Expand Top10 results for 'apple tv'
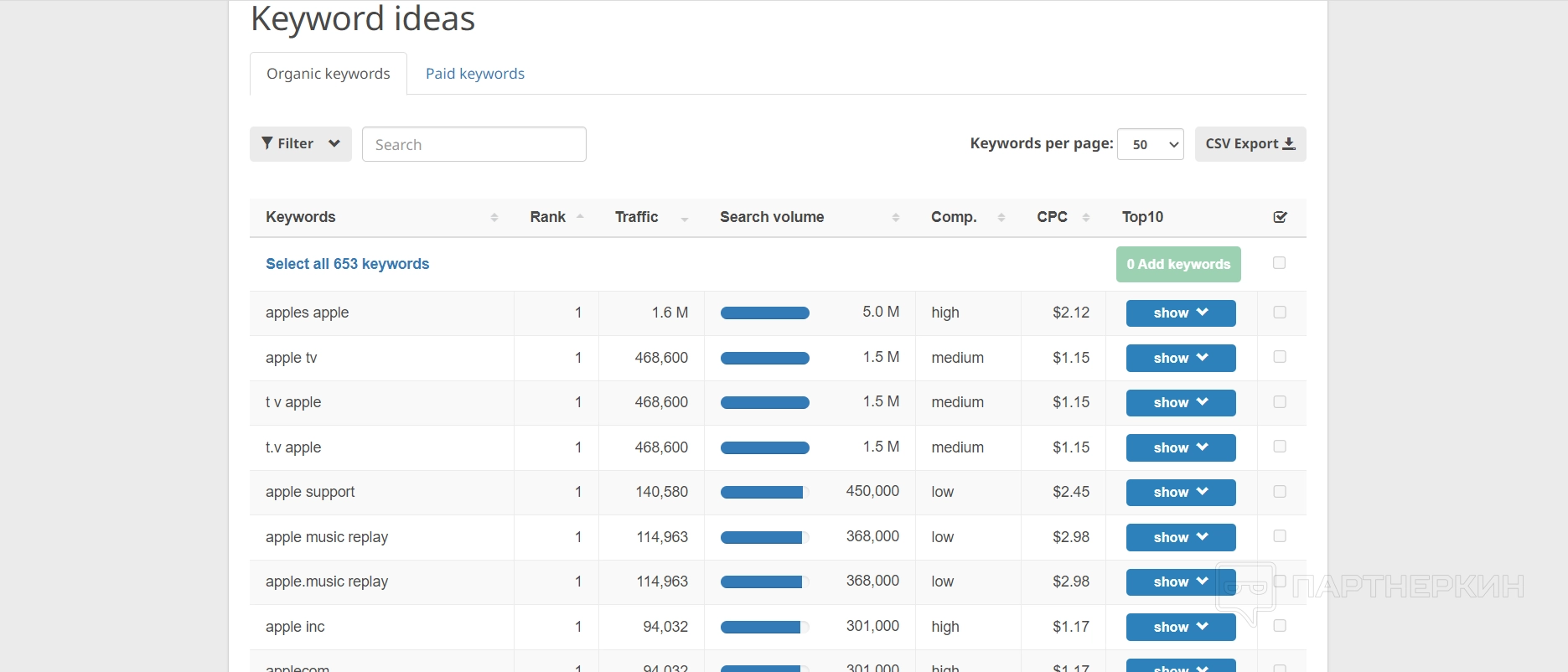This screenshot has height=672, width=1568. tap(1180, 358)
